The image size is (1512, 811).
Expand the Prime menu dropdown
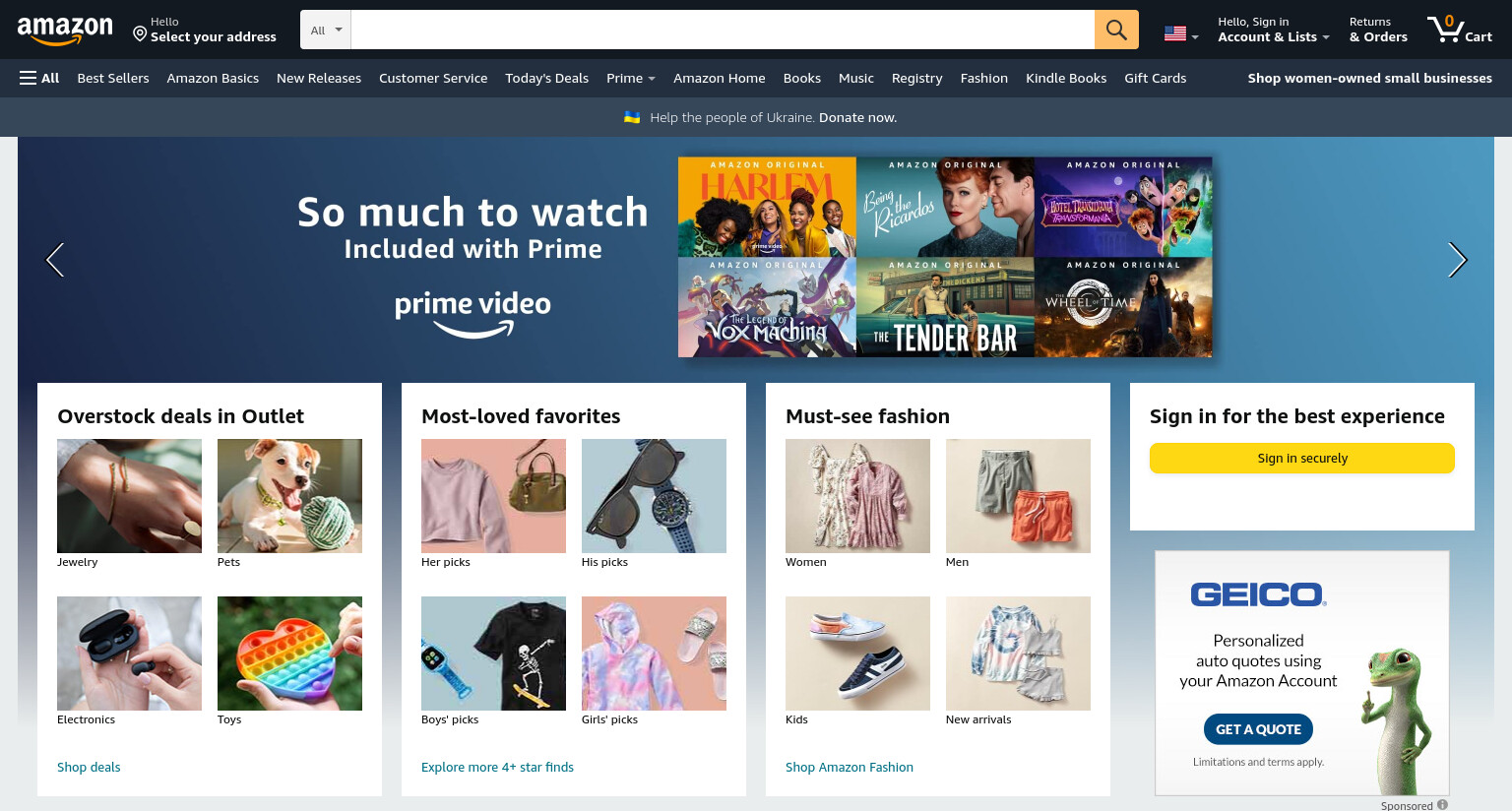[x=630, y=78]
